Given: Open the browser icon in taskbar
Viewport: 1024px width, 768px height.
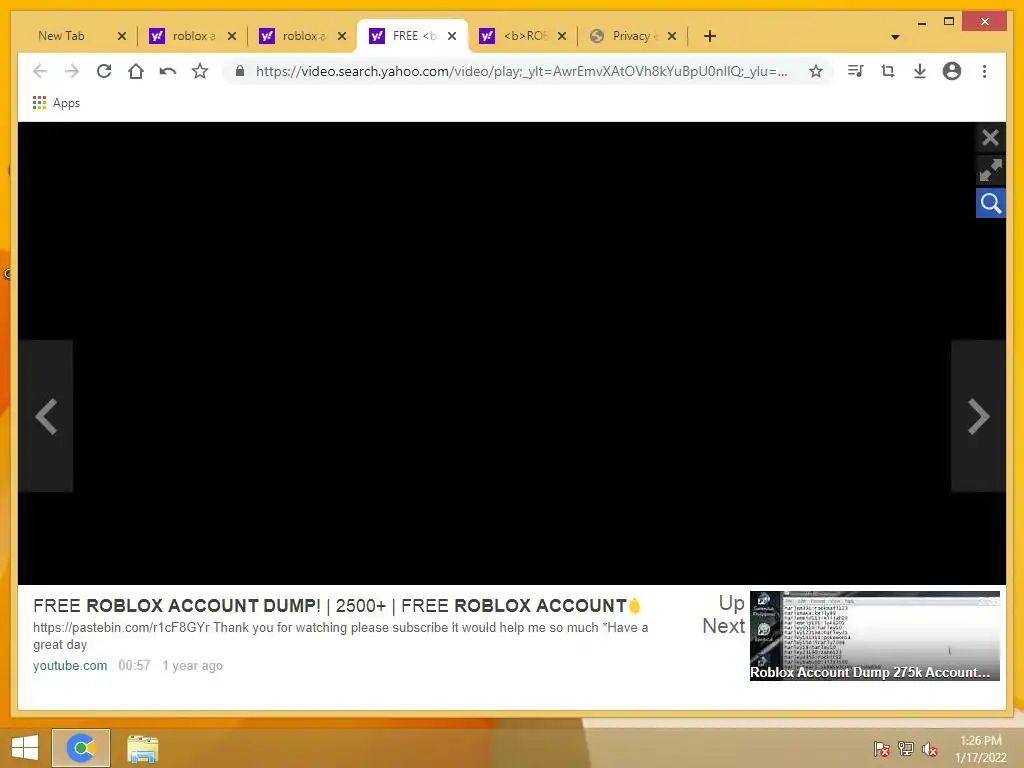Looking at the screenshot, I should pos(81,748).
